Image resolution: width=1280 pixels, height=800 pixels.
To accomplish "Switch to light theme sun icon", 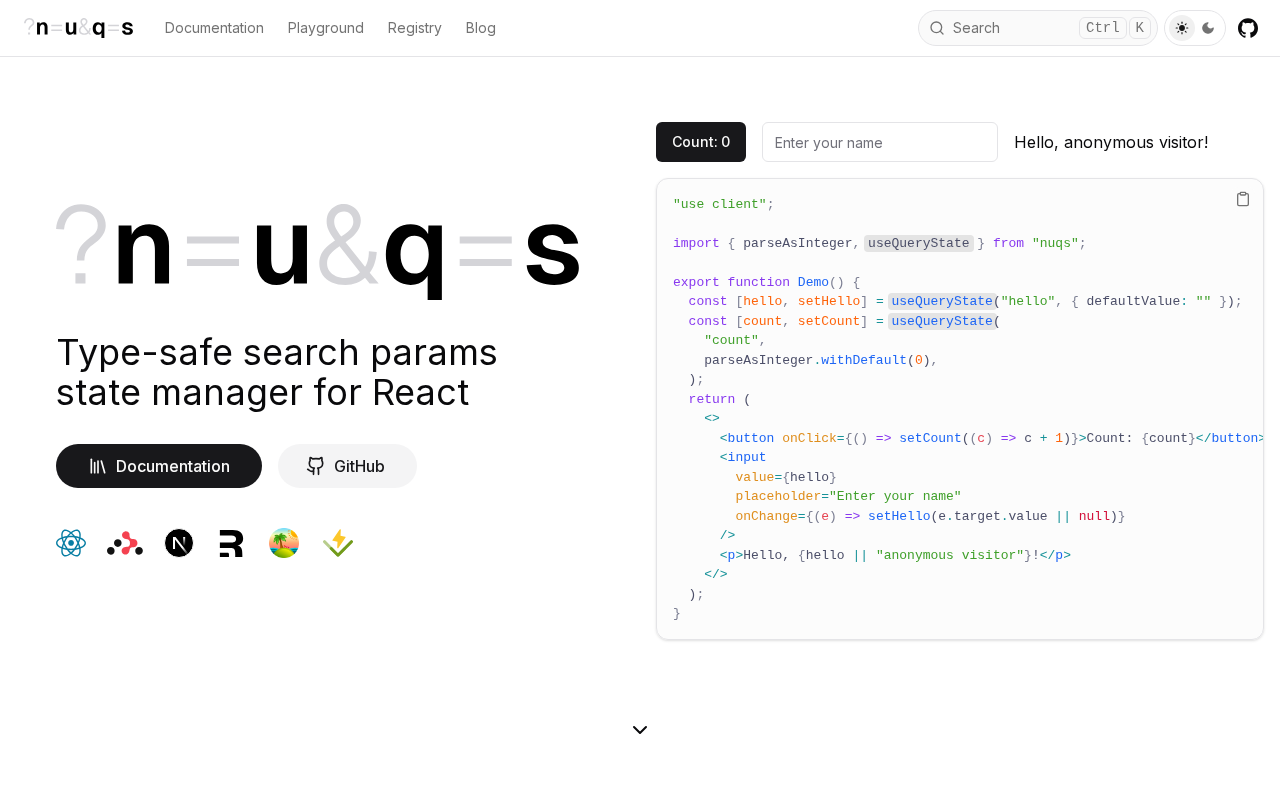I will coord(1182,28).
